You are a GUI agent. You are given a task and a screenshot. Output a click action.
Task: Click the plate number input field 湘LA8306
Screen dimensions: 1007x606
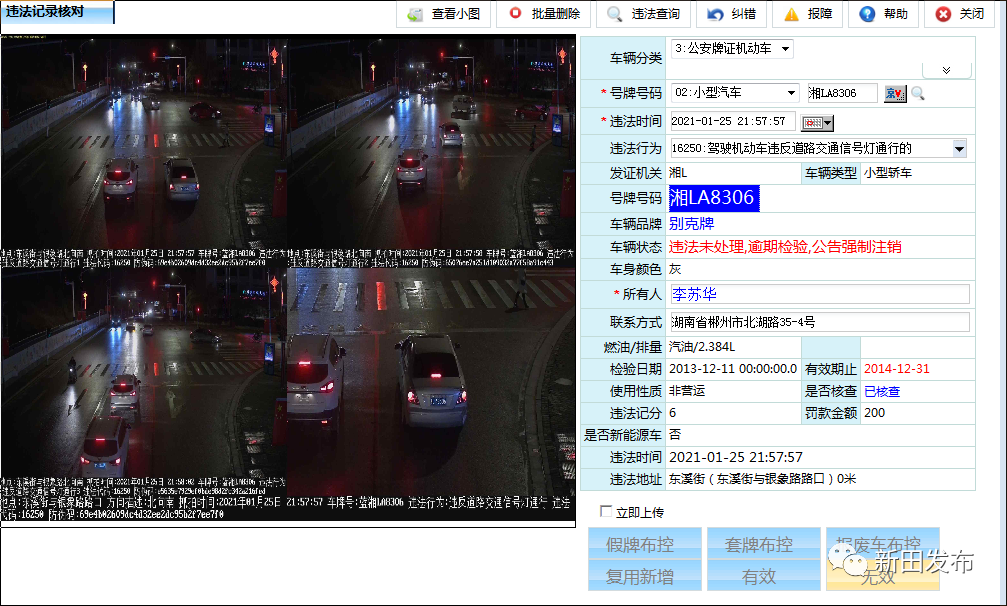click(x=842, y=94)
